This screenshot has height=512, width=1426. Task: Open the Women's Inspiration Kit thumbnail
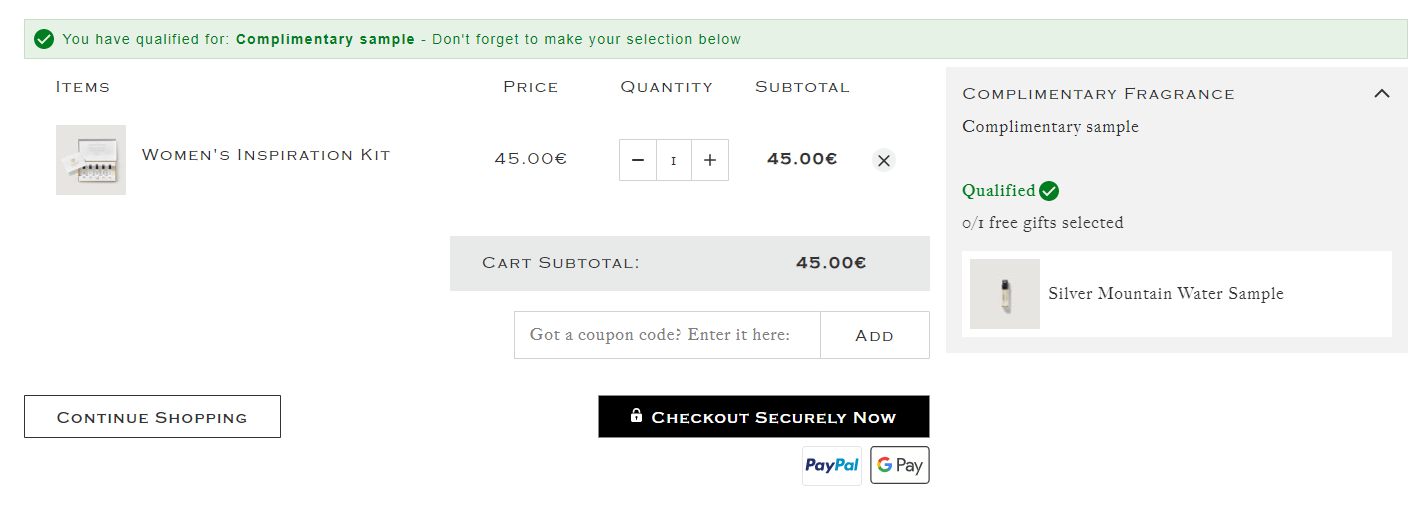(x=91, y=160)
